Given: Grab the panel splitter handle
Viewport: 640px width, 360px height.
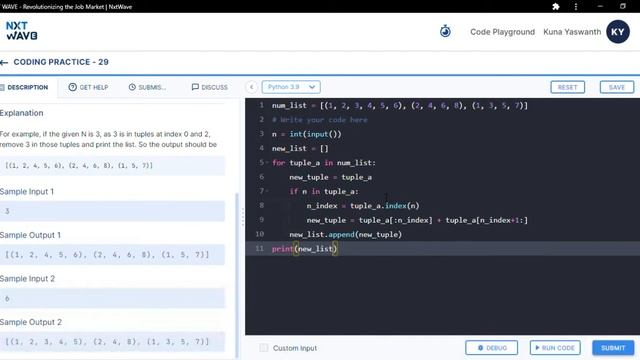Looking at the screenshot, I should 243,217.
